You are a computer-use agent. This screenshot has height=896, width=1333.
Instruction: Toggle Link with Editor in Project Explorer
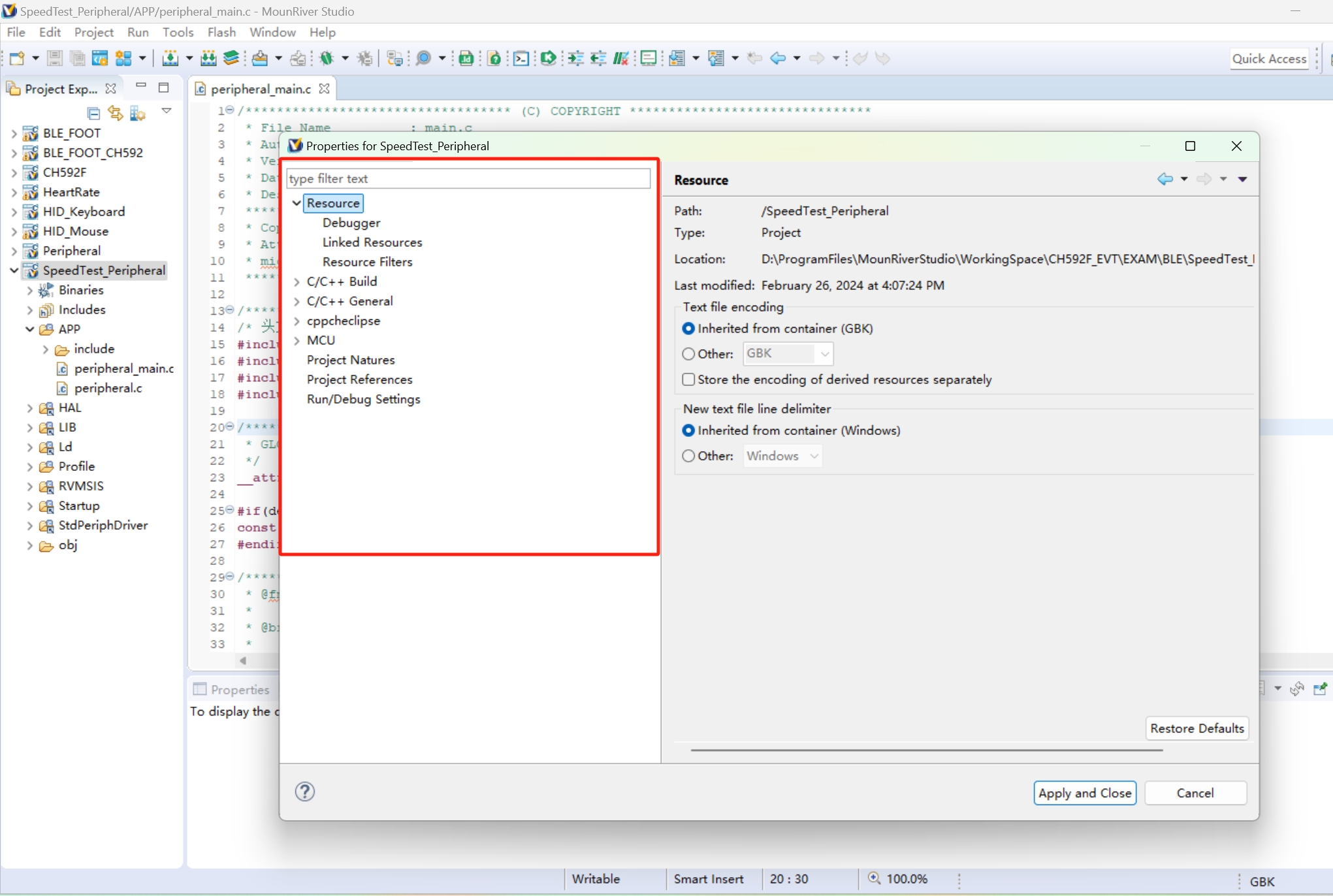tap(116, 114)
